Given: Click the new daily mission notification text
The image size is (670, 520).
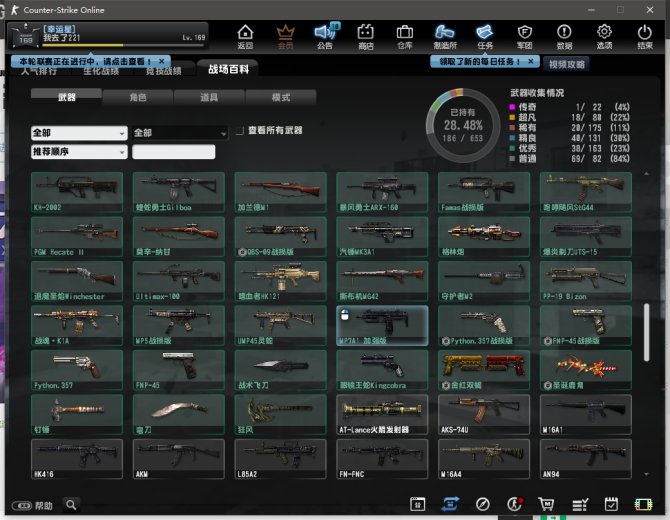Looking at the screenshot, I should (x=479, y=61).
